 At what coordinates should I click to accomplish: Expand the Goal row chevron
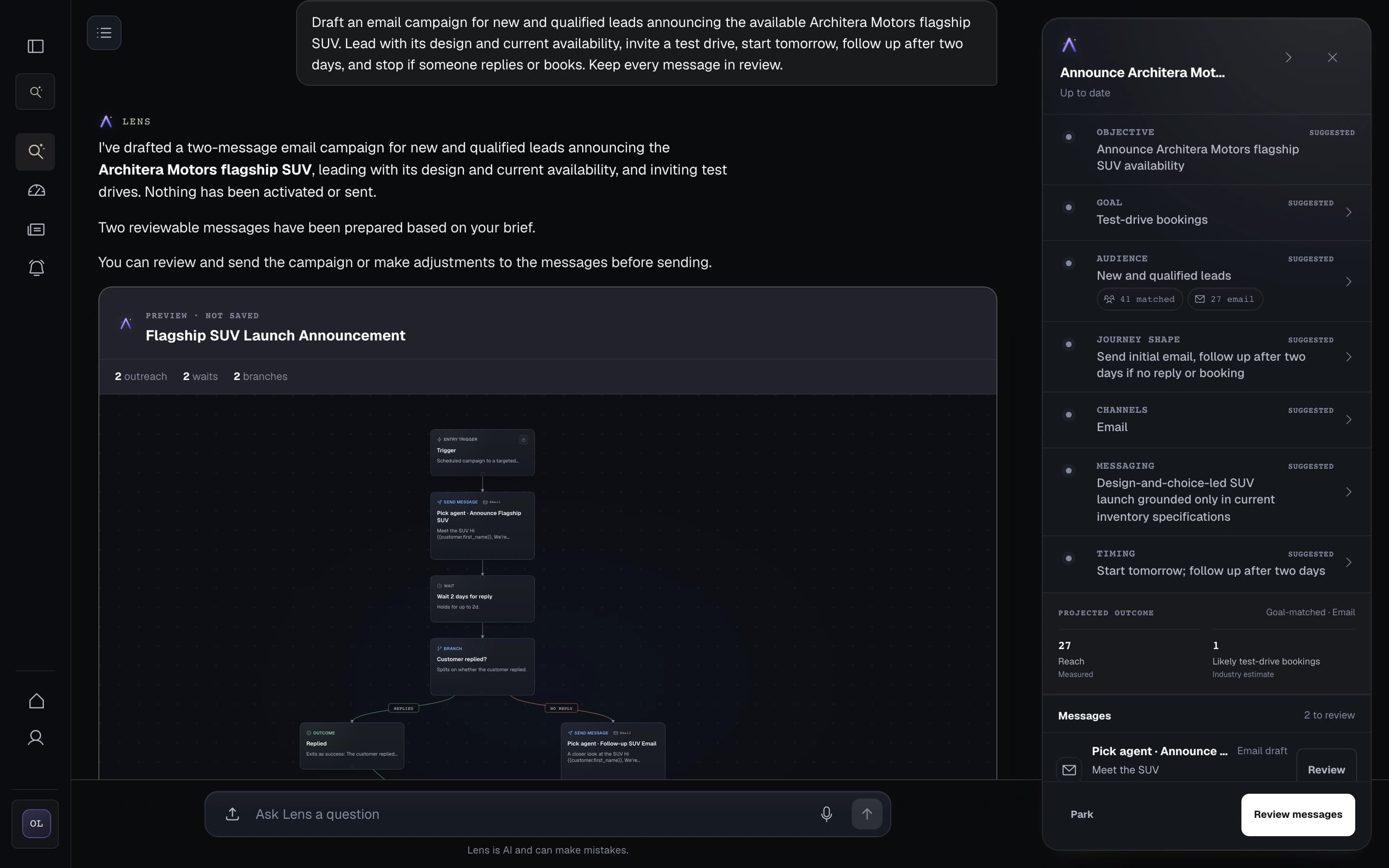point(1349,212)
